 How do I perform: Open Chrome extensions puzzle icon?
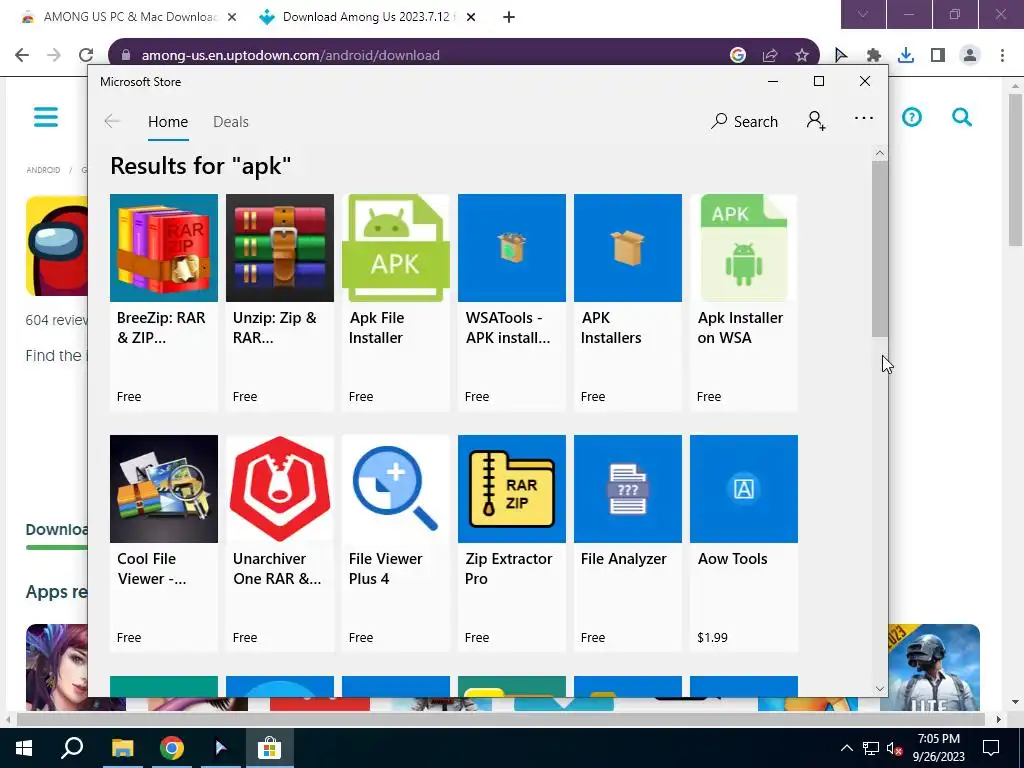coord(873,56)
